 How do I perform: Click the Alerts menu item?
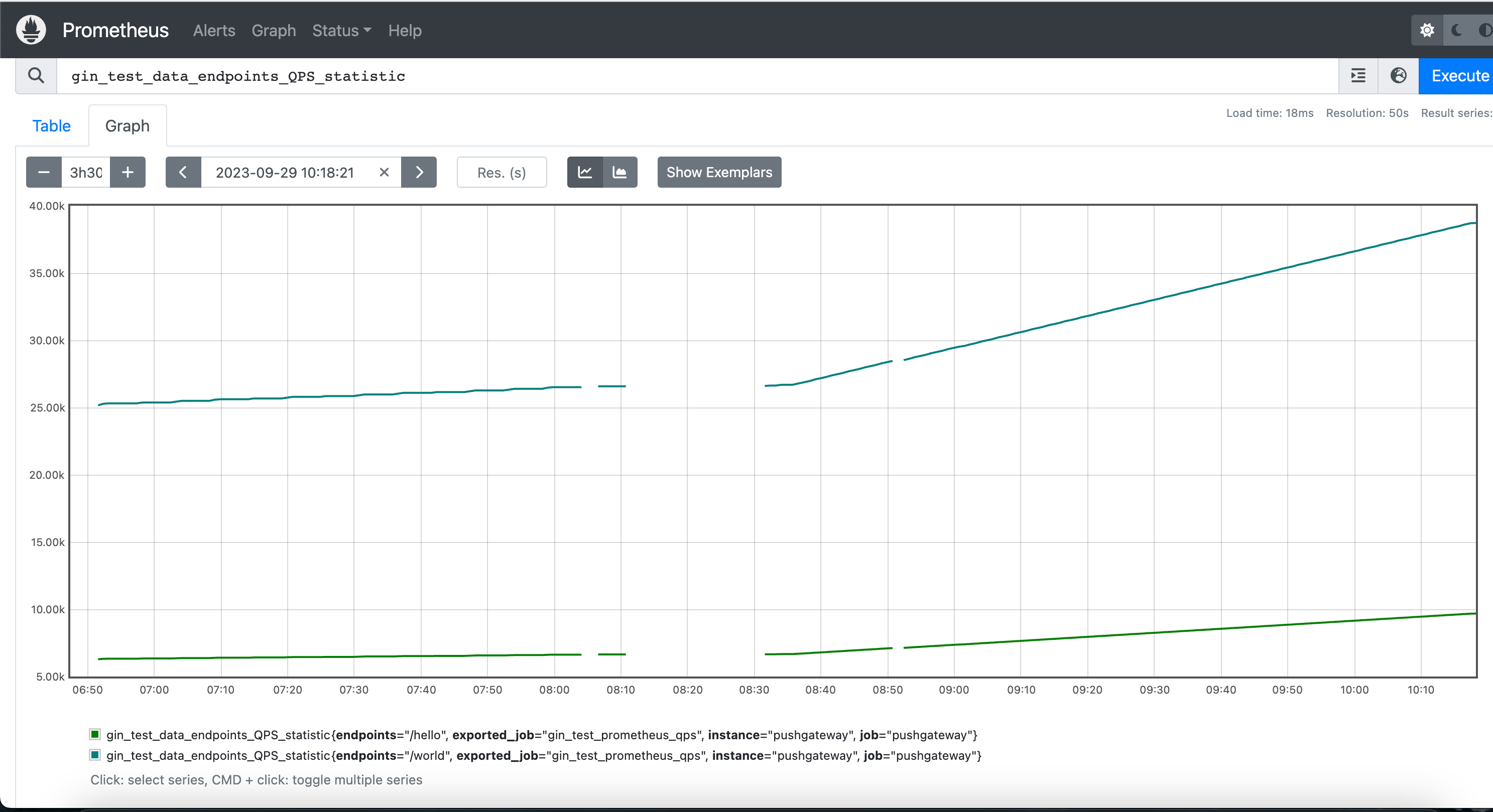[212, 29]
